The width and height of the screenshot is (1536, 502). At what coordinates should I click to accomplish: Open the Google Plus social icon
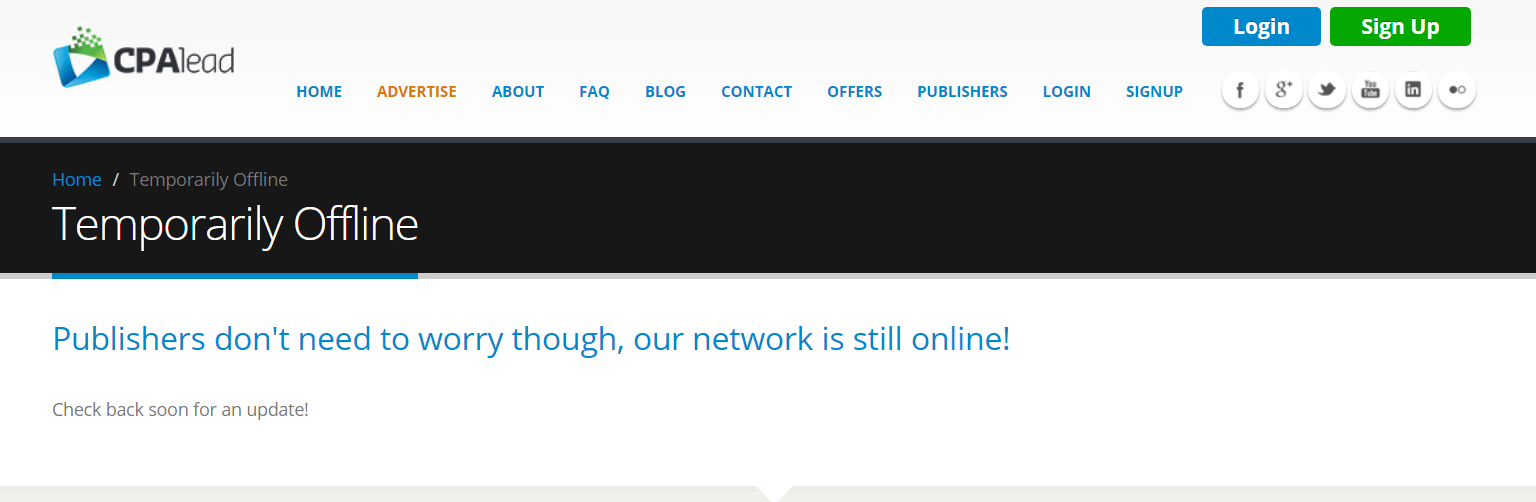(1284, 90)
